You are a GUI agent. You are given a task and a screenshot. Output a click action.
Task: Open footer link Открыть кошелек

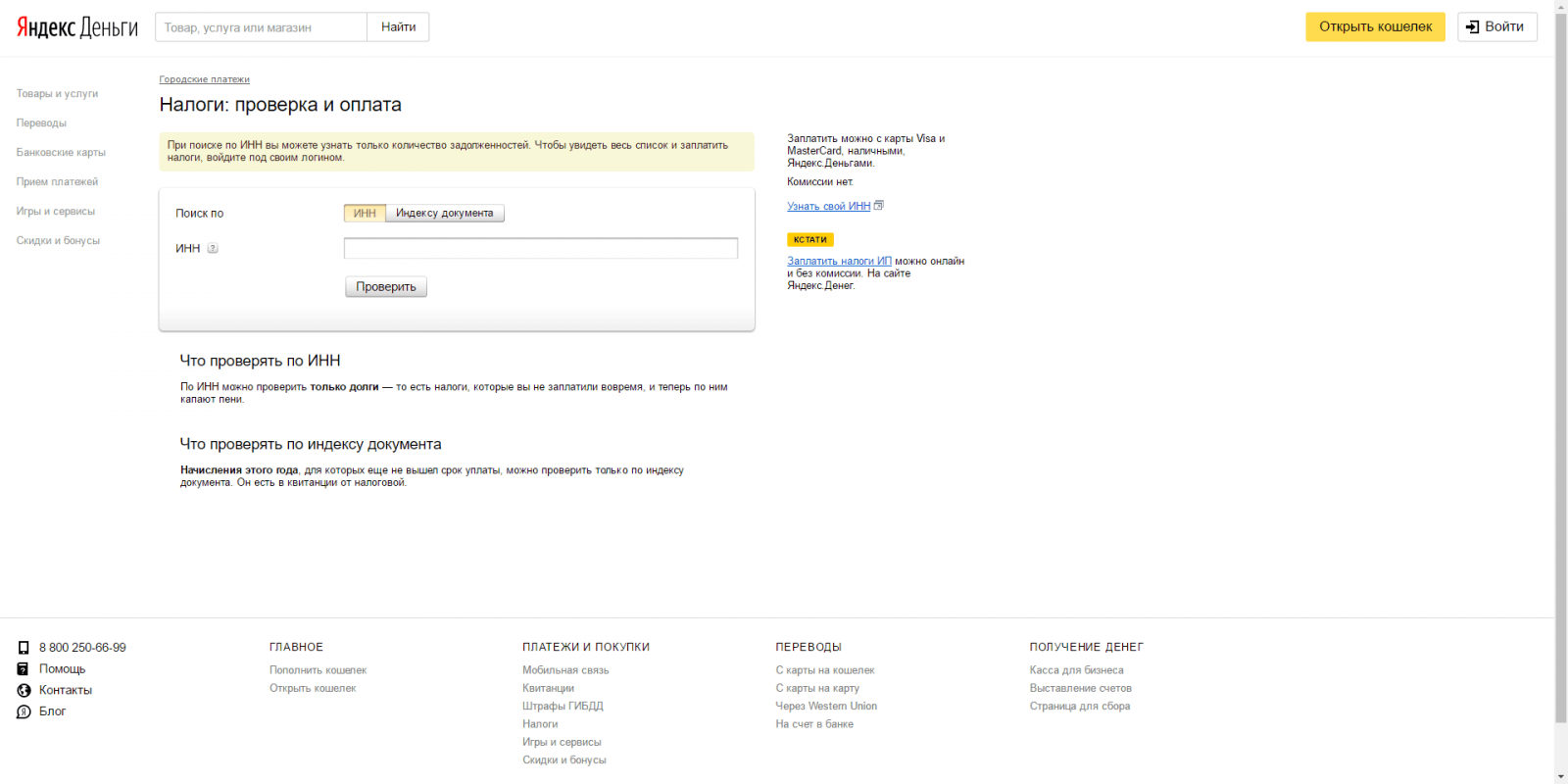tap(313, 689)
